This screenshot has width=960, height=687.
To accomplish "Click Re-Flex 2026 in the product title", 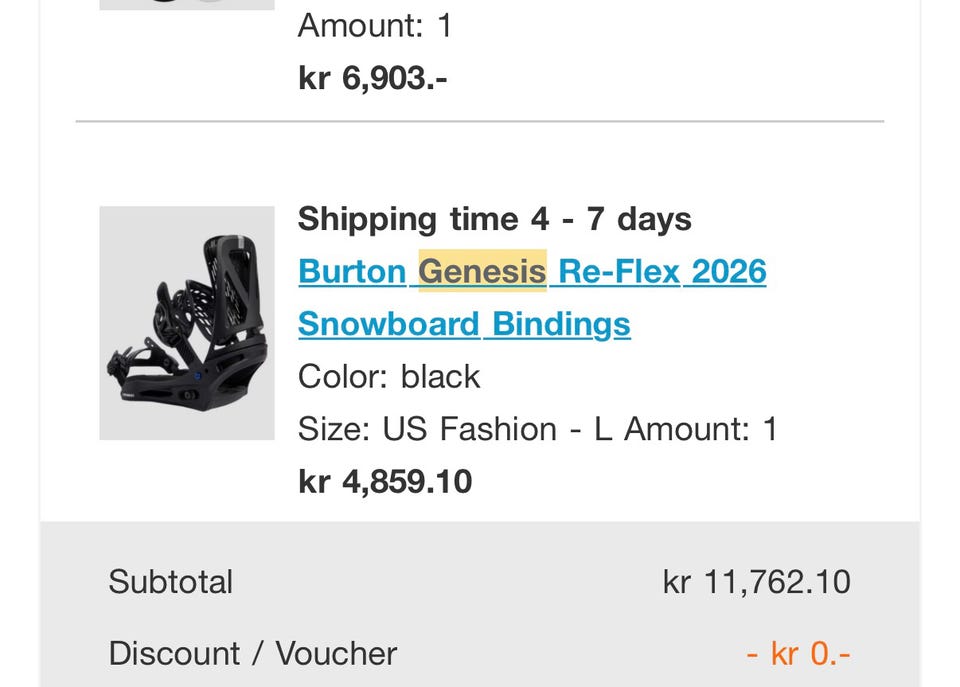I will [662, 272].
